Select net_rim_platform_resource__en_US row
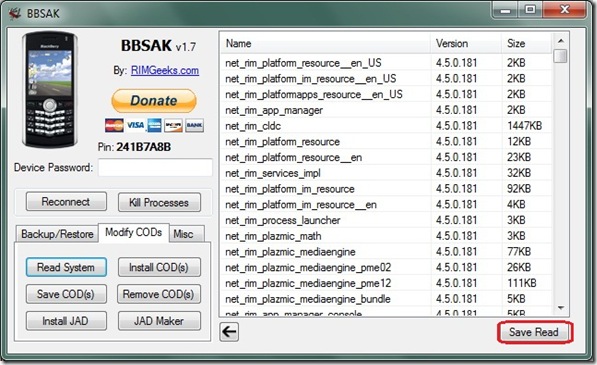597x365 pixels. coord(386,63)
